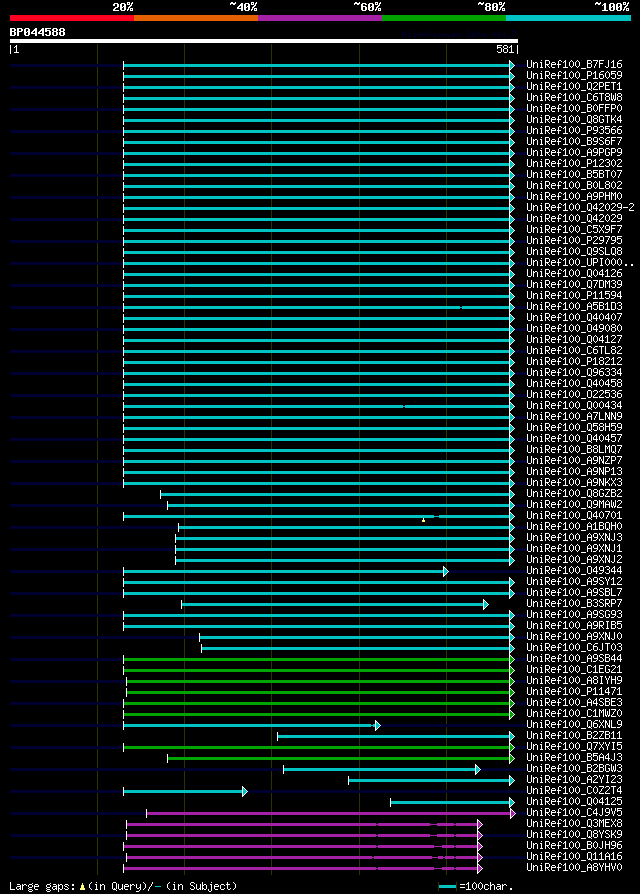The image size is (640, 894).
Task: Click the Large gaps legend text
Action: pyautogui.click(x=42, y=887)
